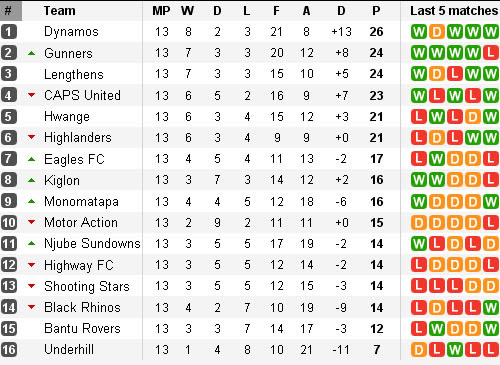The height and width of the screenshot is (365, 500).
Task: Click Dynamos' orange D draw result icon
Action: click(437, 32)
